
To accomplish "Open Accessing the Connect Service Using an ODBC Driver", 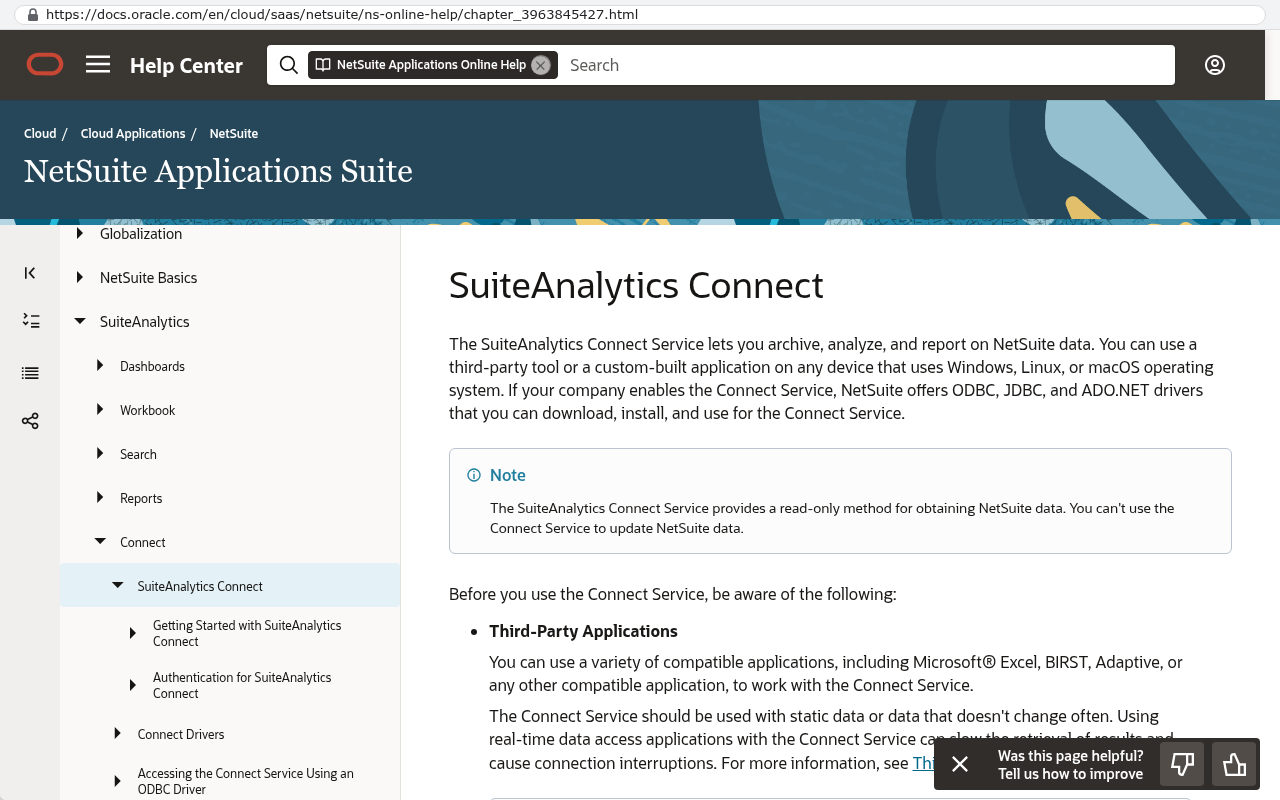I will [246, 781].
